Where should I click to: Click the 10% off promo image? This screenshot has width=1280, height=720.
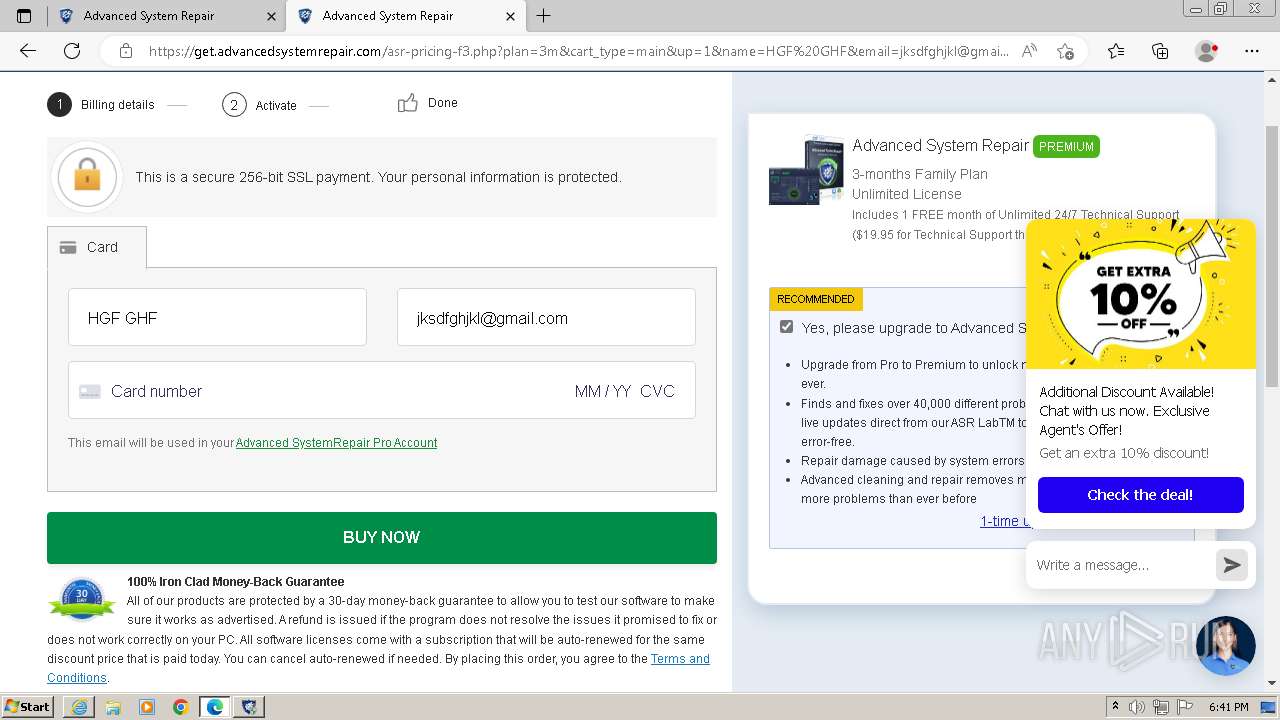tap(1140, 294)
